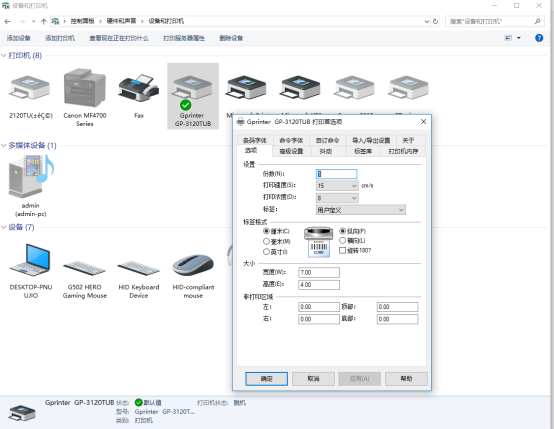This screenshot has height=429, width=554.
Task: Switch to the 标签库 tab
Action: coord(363,151)
